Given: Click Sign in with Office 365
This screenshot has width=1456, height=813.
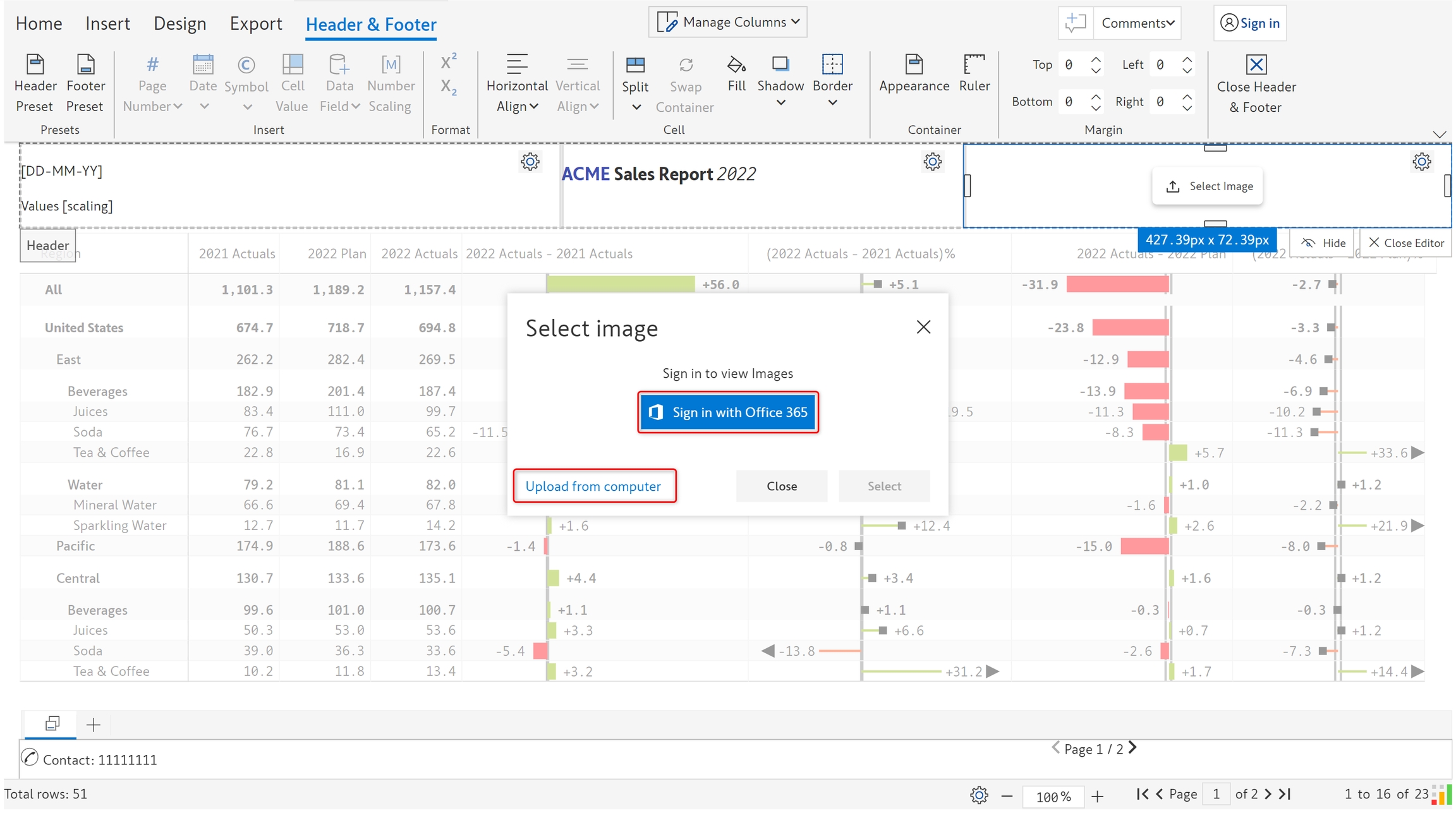Looking at the screenshot, I should click(x=728, y=413).
